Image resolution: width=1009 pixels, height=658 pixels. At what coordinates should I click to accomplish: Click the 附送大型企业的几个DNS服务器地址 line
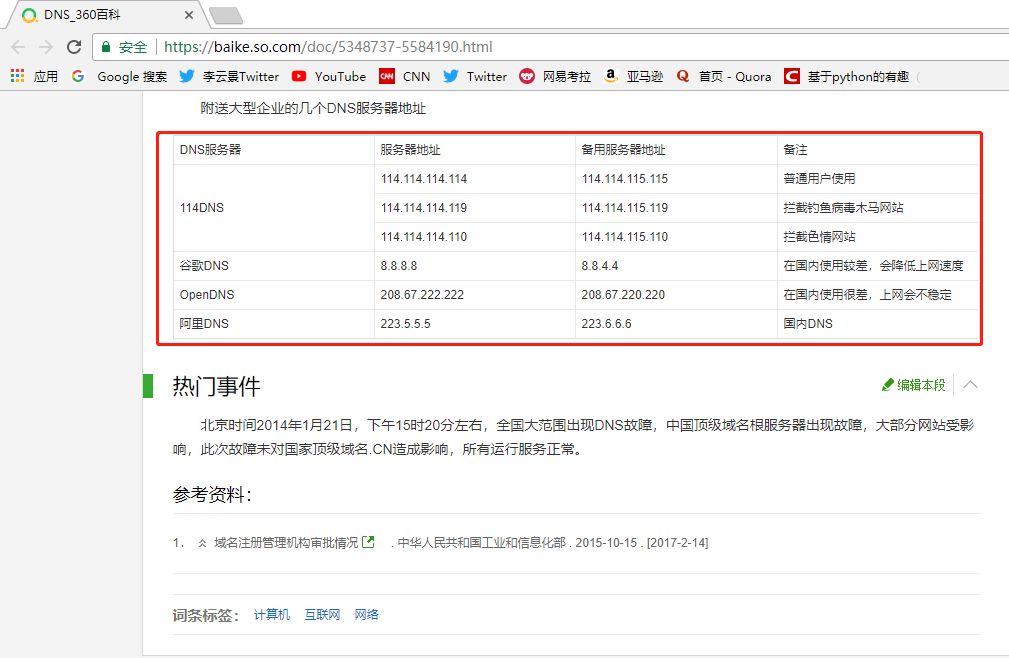coord(313,108)
